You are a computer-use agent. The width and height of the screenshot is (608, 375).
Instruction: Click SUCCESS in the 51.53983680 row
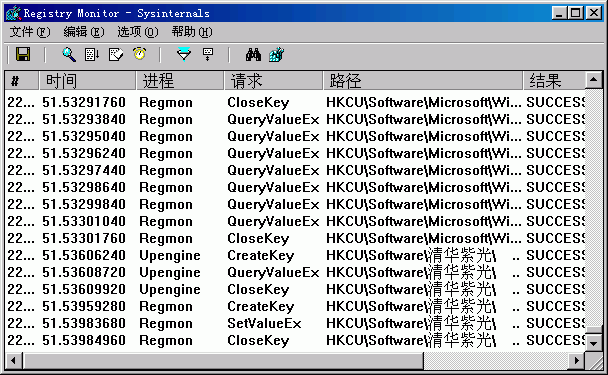pyautogui.click(x=555, y=323)
